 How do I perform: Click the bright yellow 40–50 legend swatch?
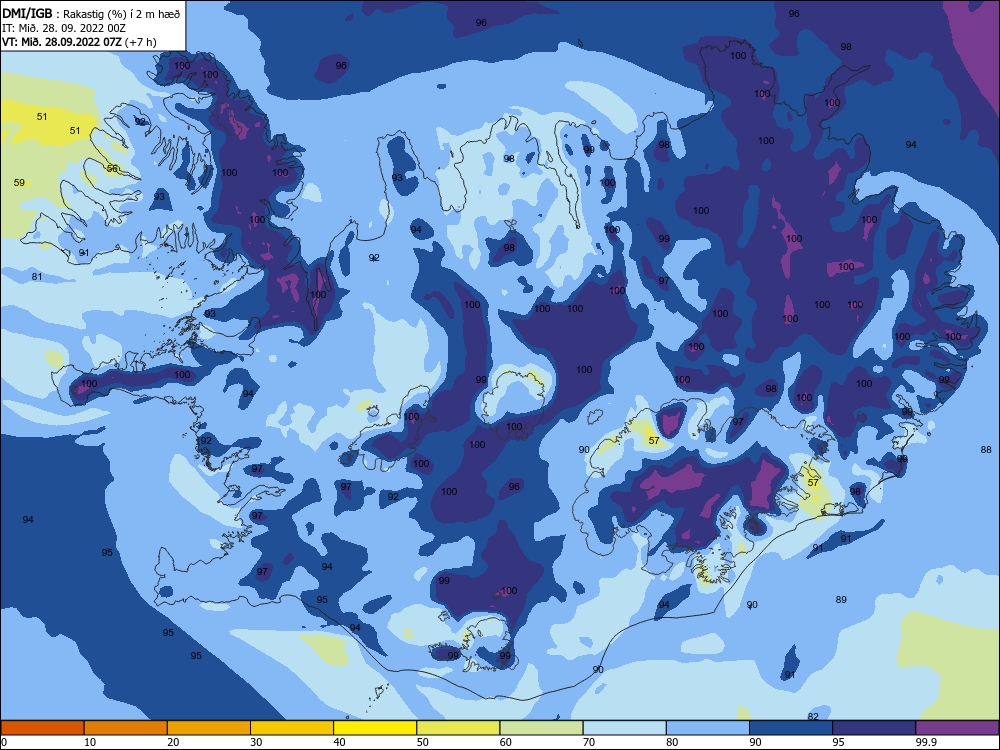pyautogui.click(x=375, y=728)
